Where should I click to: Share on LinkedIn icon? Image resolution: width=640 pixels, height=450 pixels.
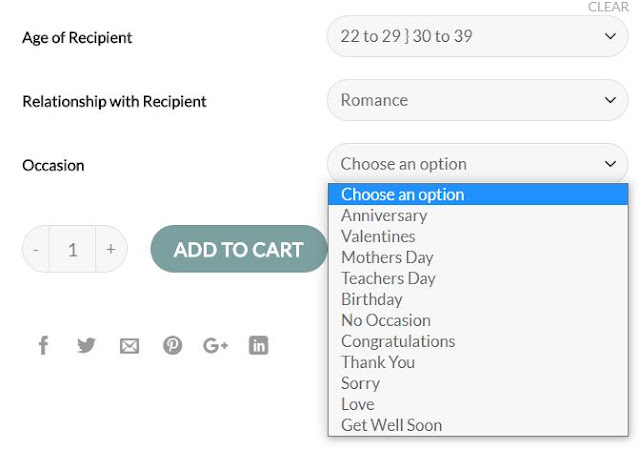[x=258, y=346]
